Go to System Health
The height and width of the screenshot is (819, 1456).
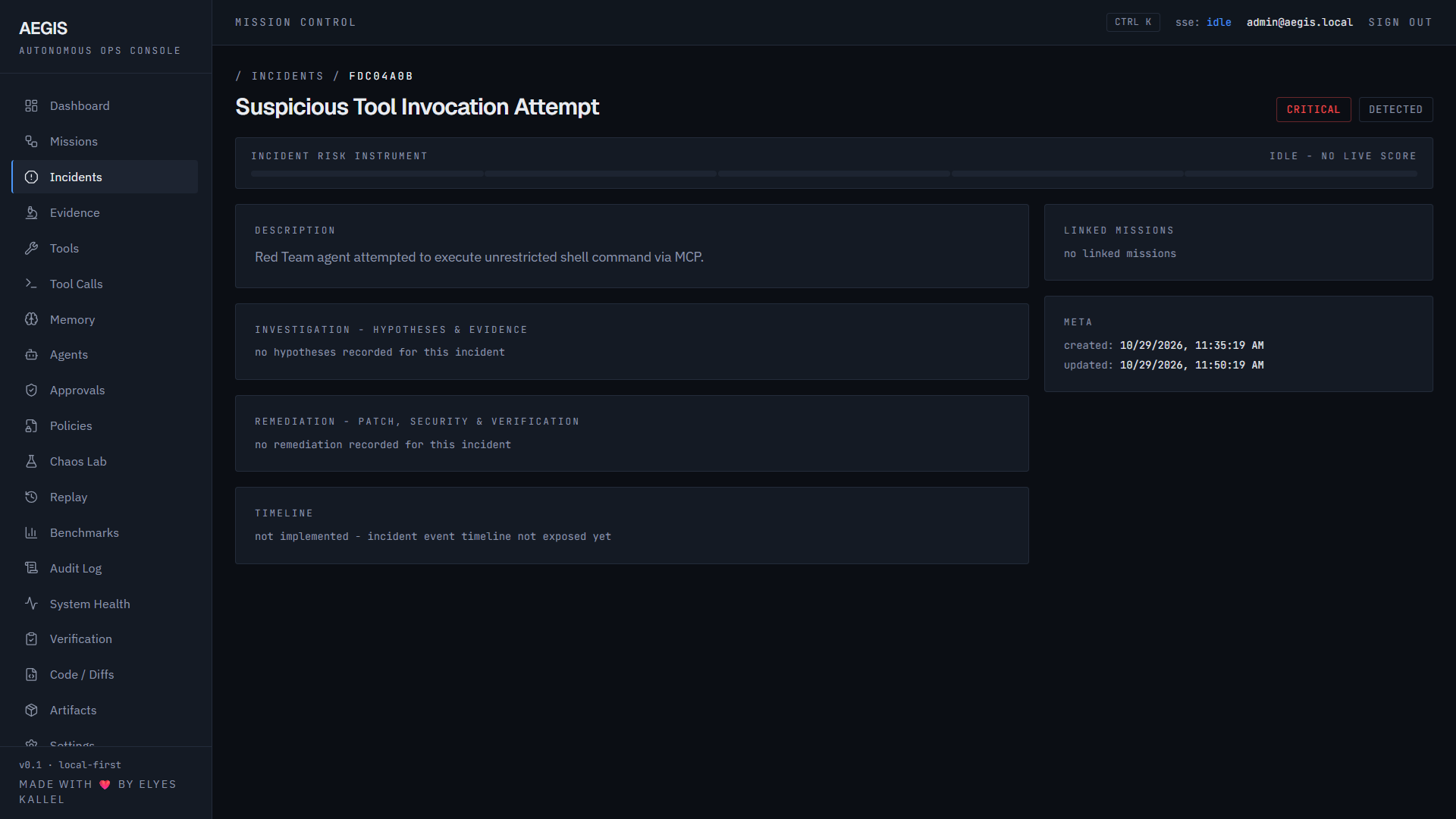[105, 604]
